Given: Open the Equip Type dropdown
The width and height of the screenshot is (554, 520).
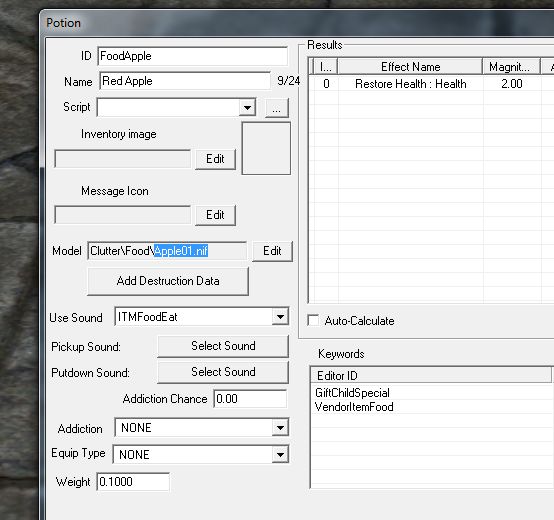Looking at the screenshot, I should (280, 454).
